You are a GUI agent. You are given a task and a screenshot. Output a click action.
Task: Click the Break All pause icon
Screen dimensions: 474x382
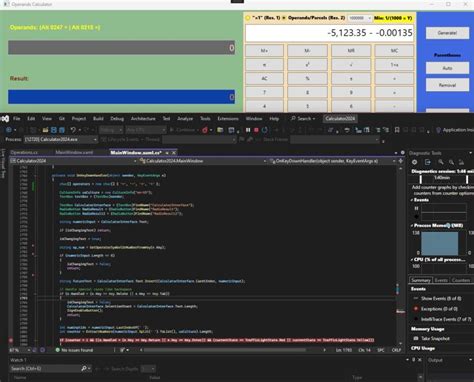point(248,130)
